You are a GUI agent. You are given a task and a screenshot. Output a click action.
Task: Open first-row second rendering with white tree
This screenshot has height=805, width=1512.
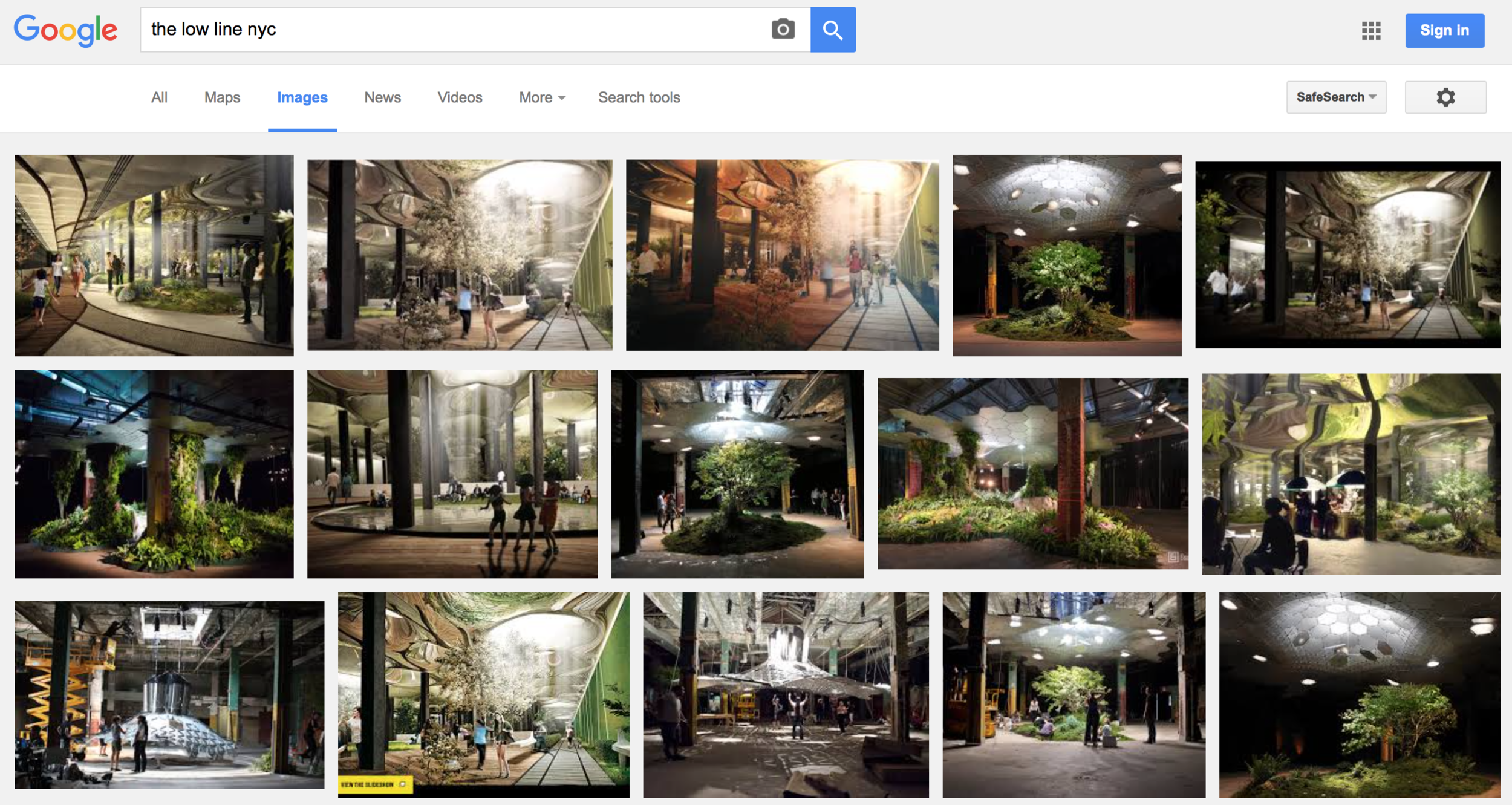click(x=460, y=255)
